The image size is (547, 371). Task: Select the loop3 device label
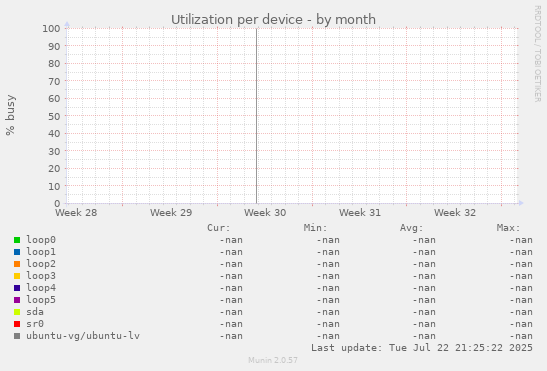pos(41,276)
